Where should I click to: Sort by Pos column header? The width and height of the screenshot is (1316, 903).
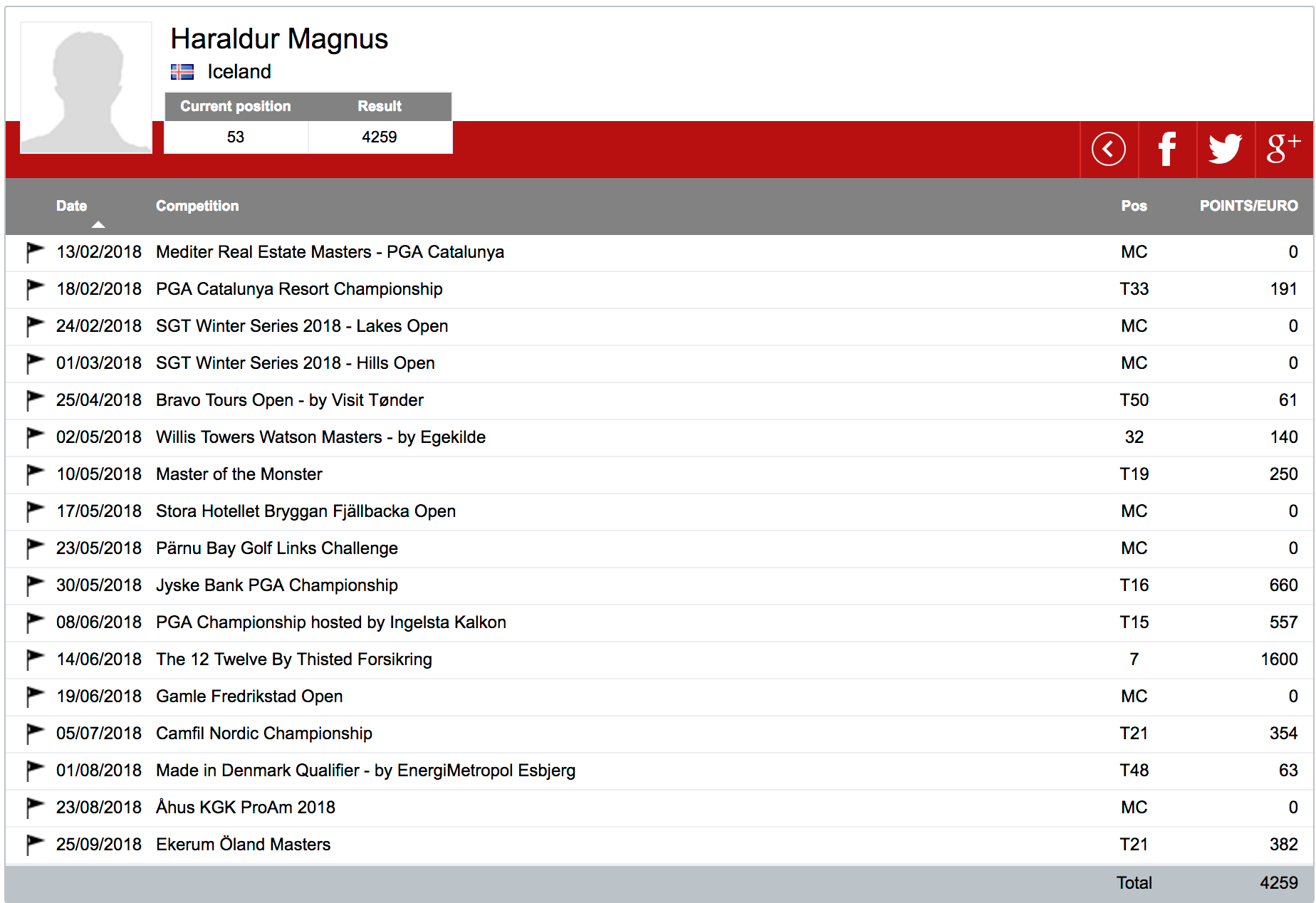pos(1134,206)
